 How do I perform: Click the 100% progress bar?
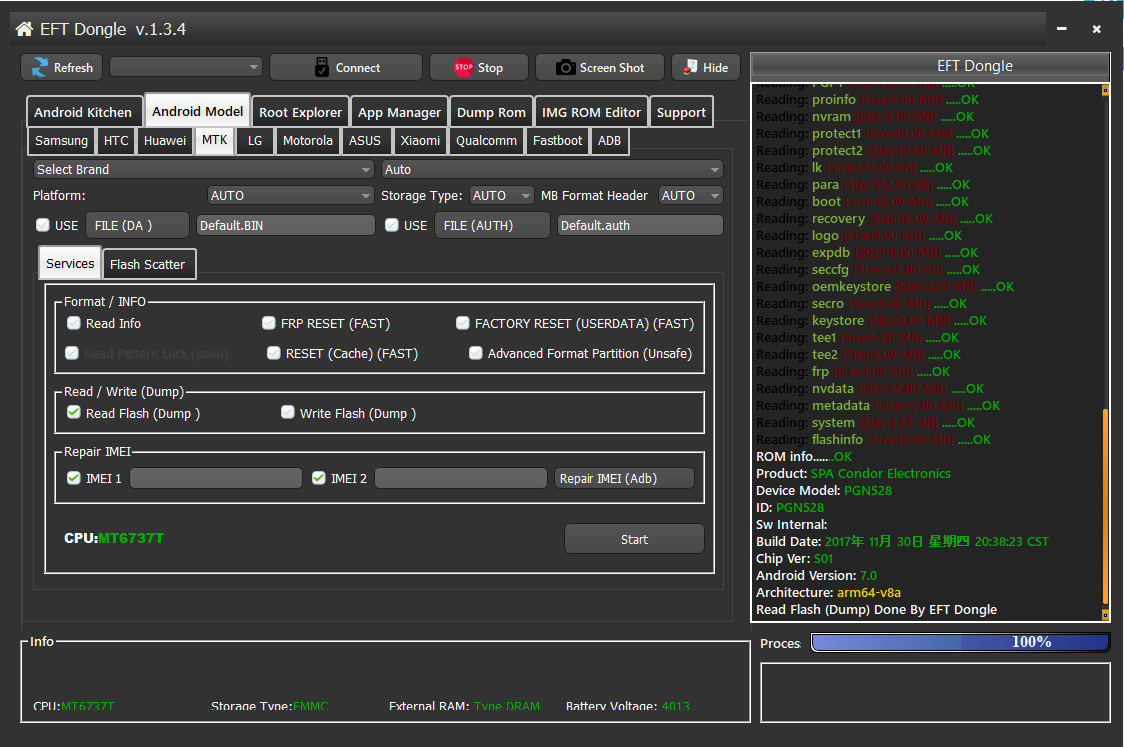click(x=960, y=642)
